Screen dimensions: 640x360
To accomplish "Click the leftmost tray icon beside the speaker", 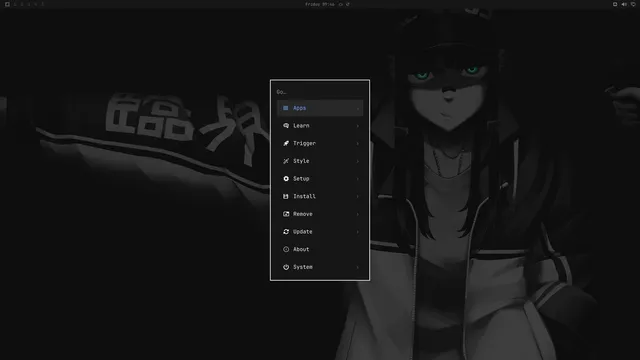I will (x=615, y=4).
